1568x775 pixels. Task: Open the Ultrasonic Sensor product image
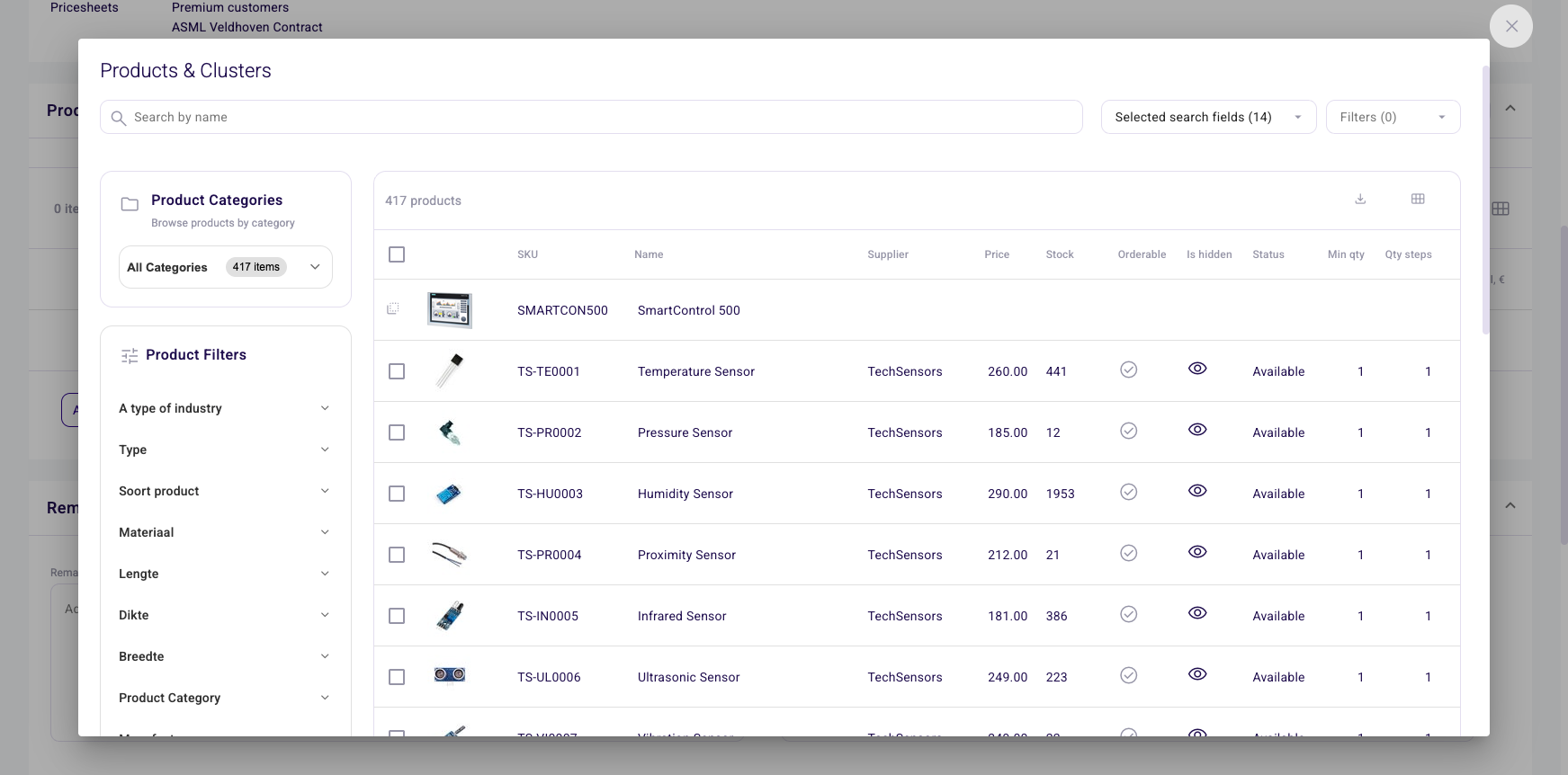[x=450, y=675]
